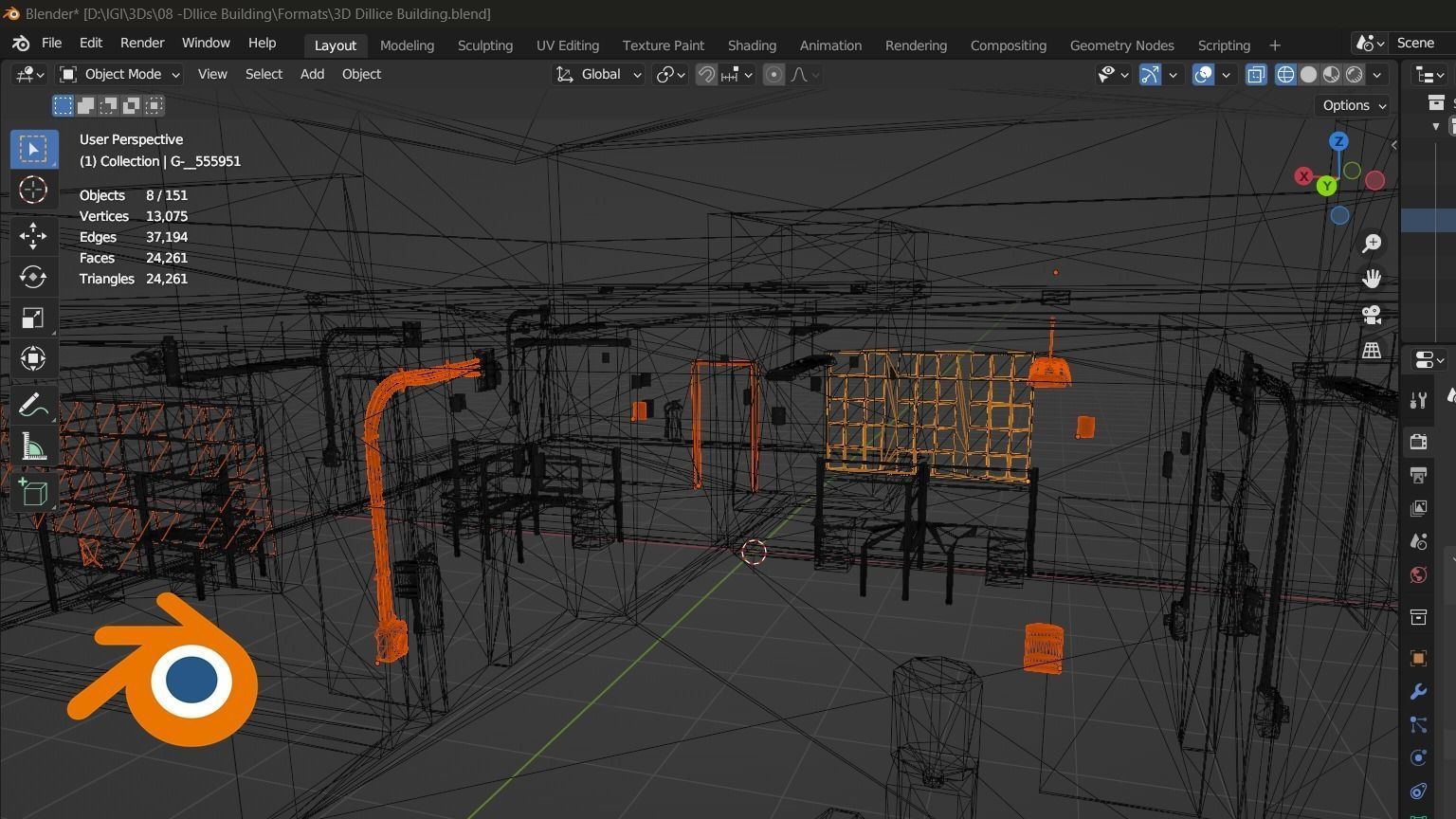This screenshot has height=819, width=1456.
Task: Open the overlays options dropdown arrow
Action: (1226, 74)
